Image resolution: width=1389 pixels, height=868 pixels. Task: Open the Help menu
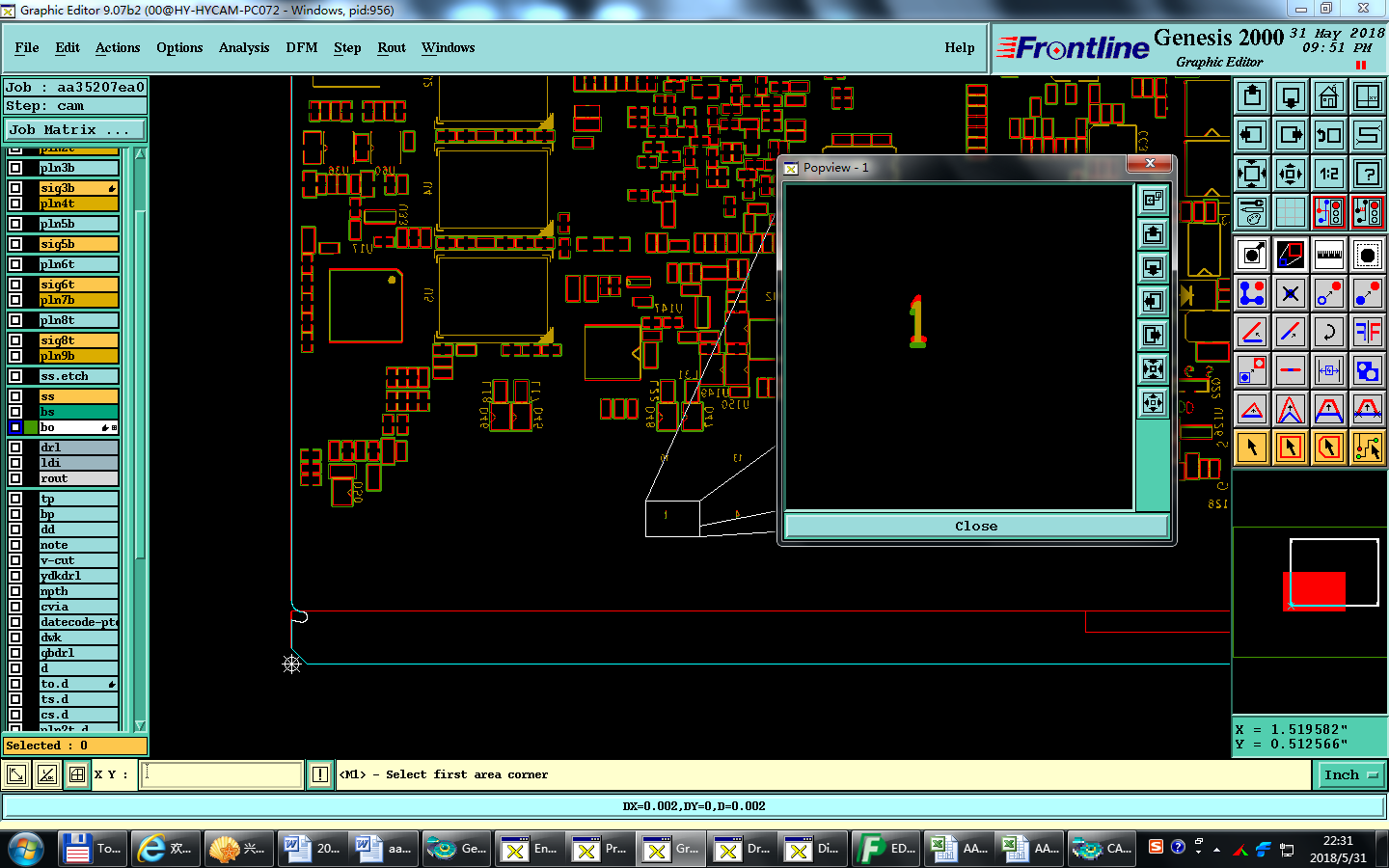pyautogui.click(x=960, y=47)
